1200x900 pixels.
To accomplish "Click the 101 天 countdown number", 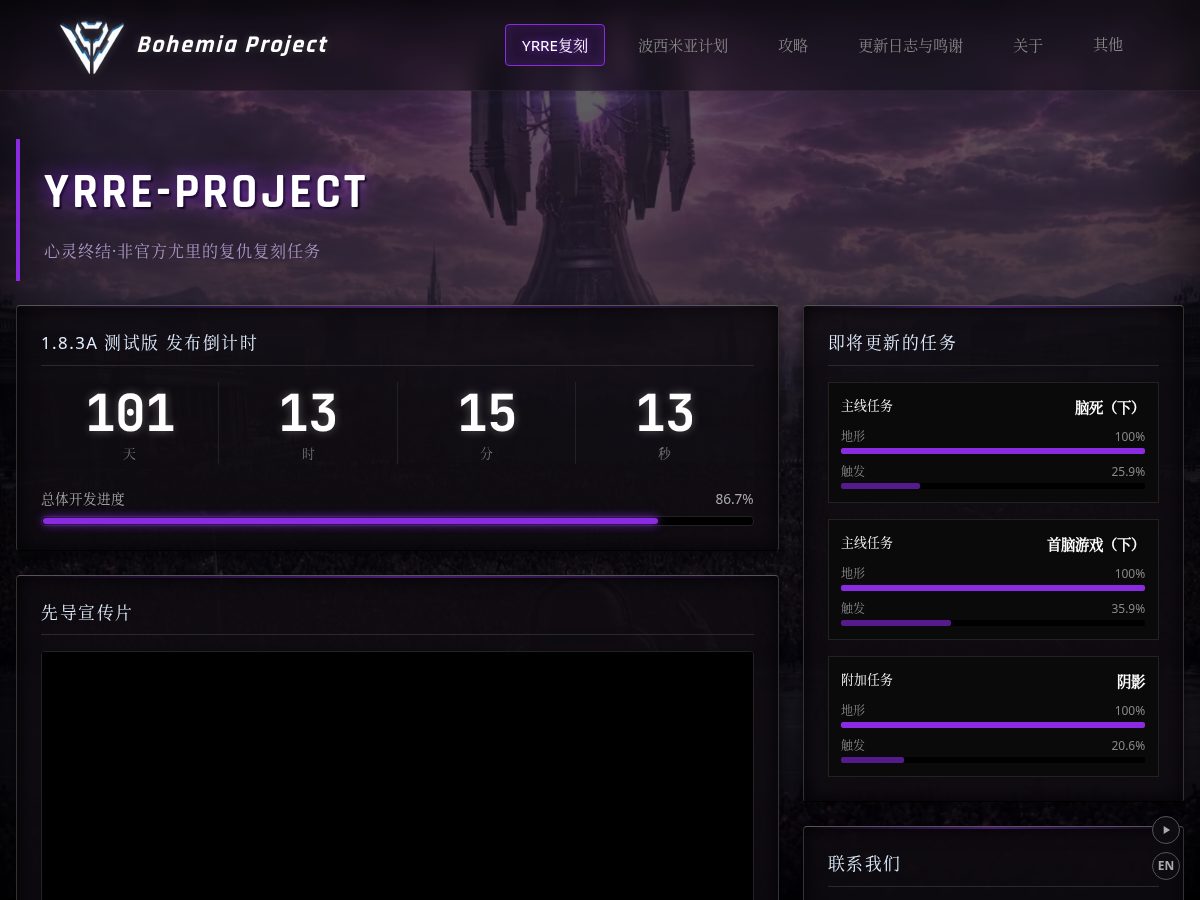I will 130,413.
